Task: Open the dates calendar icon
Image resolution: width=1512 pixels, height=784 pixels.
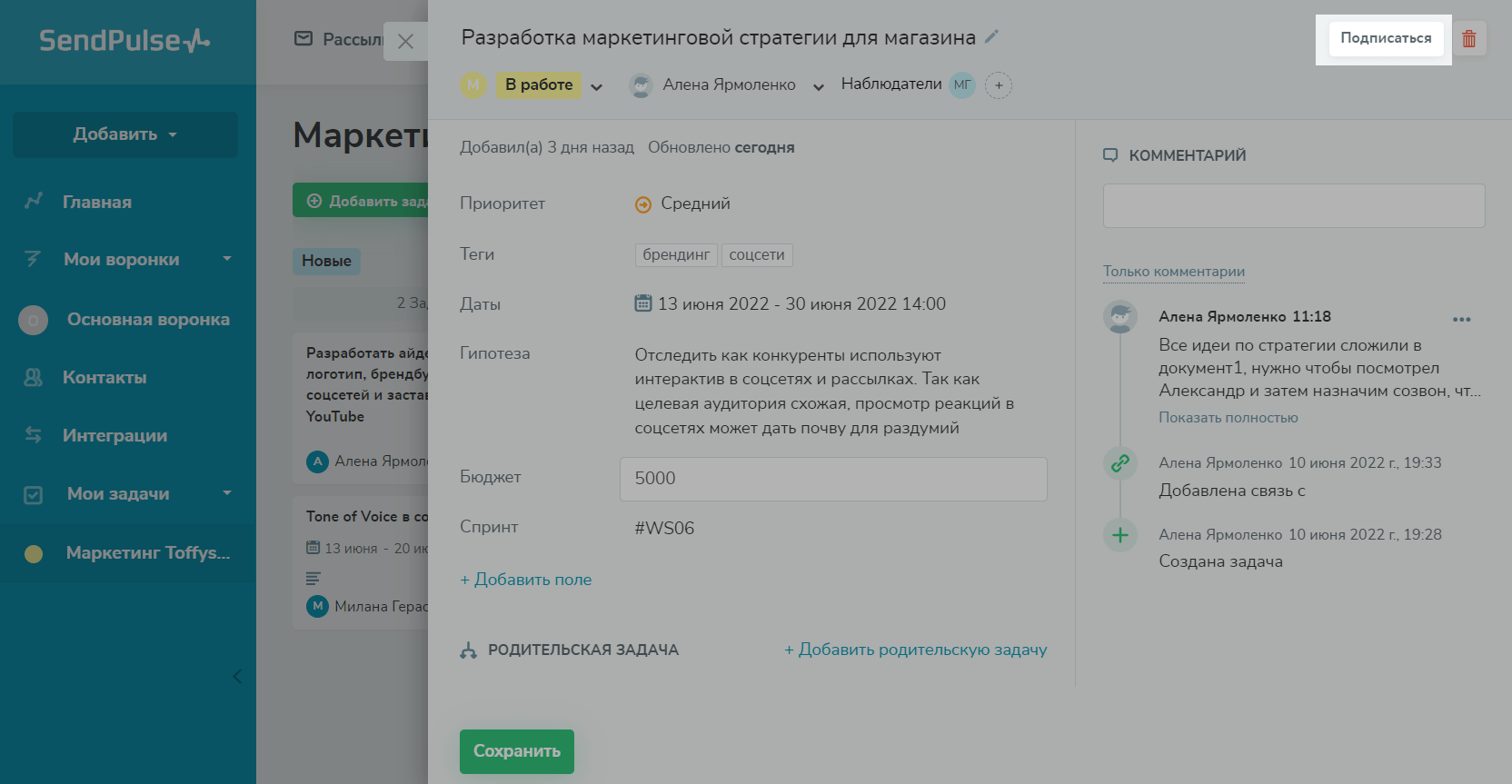Action: point(643,303)
